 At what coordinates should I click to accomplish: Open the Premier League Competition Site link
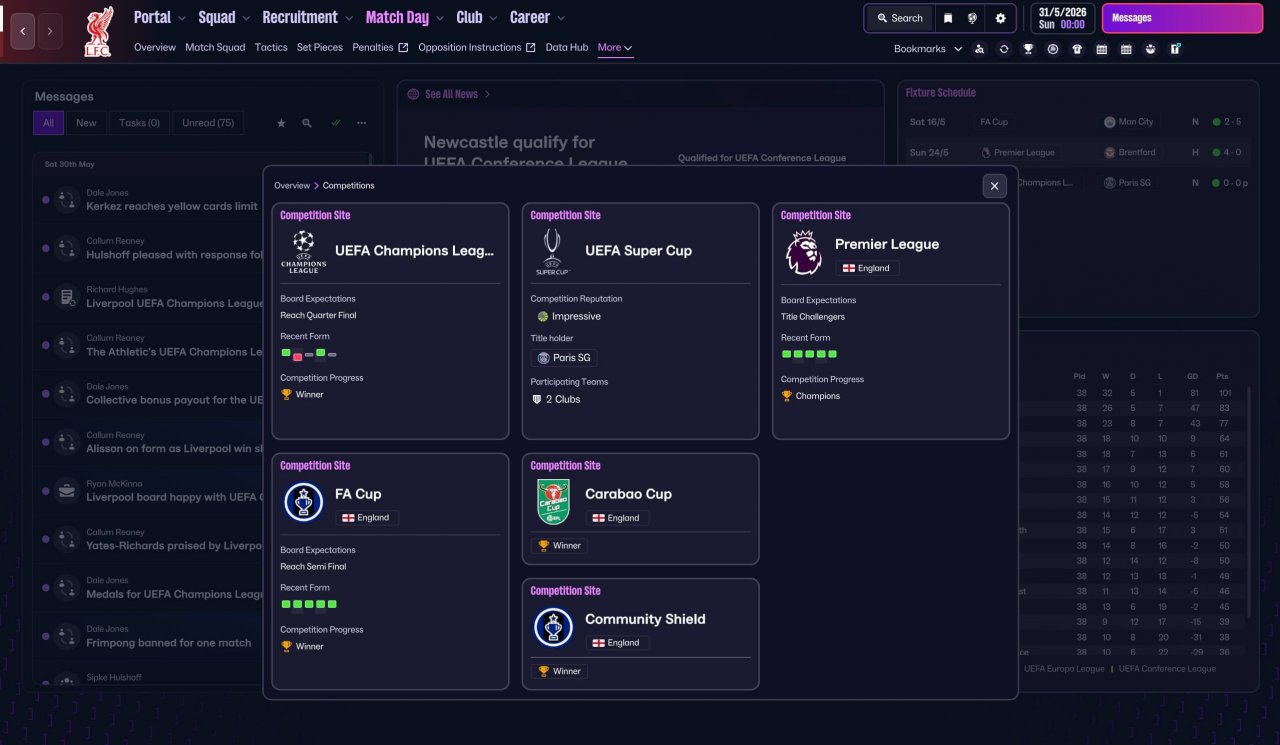tap(815, 215)
